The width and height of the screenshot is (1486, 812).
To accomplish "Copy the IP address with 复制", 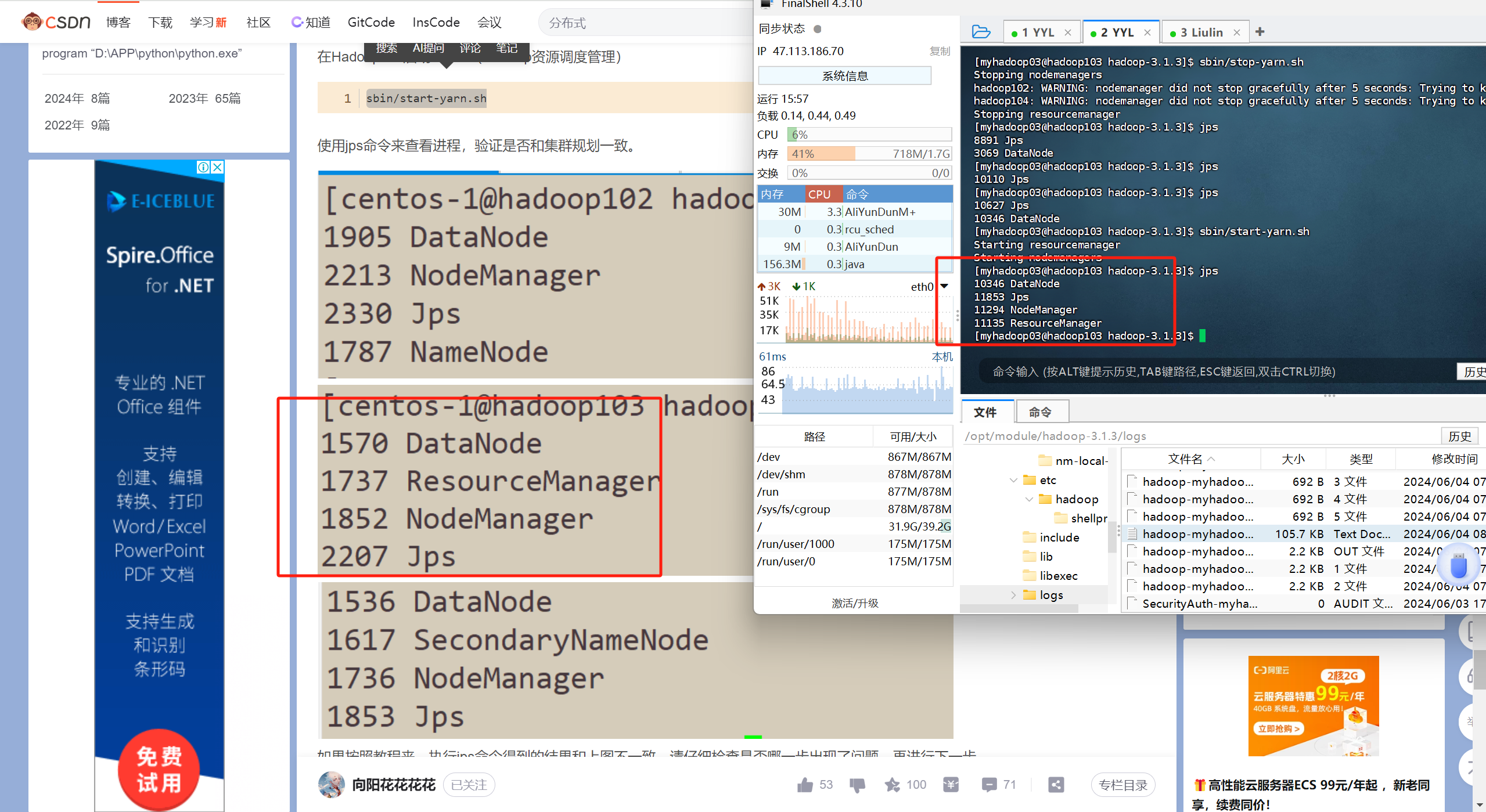I will 940,51.
